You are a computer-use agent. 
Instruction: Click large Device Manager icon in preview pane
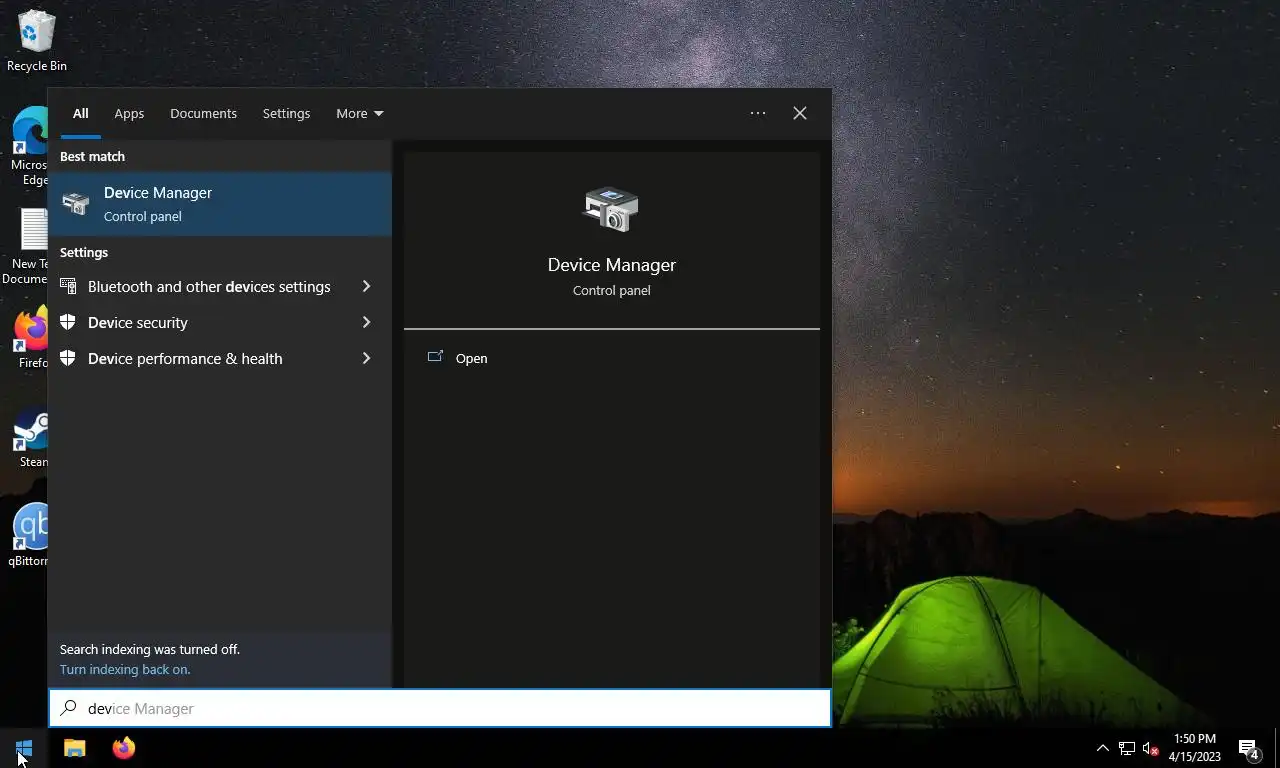[x=611, y=209]
